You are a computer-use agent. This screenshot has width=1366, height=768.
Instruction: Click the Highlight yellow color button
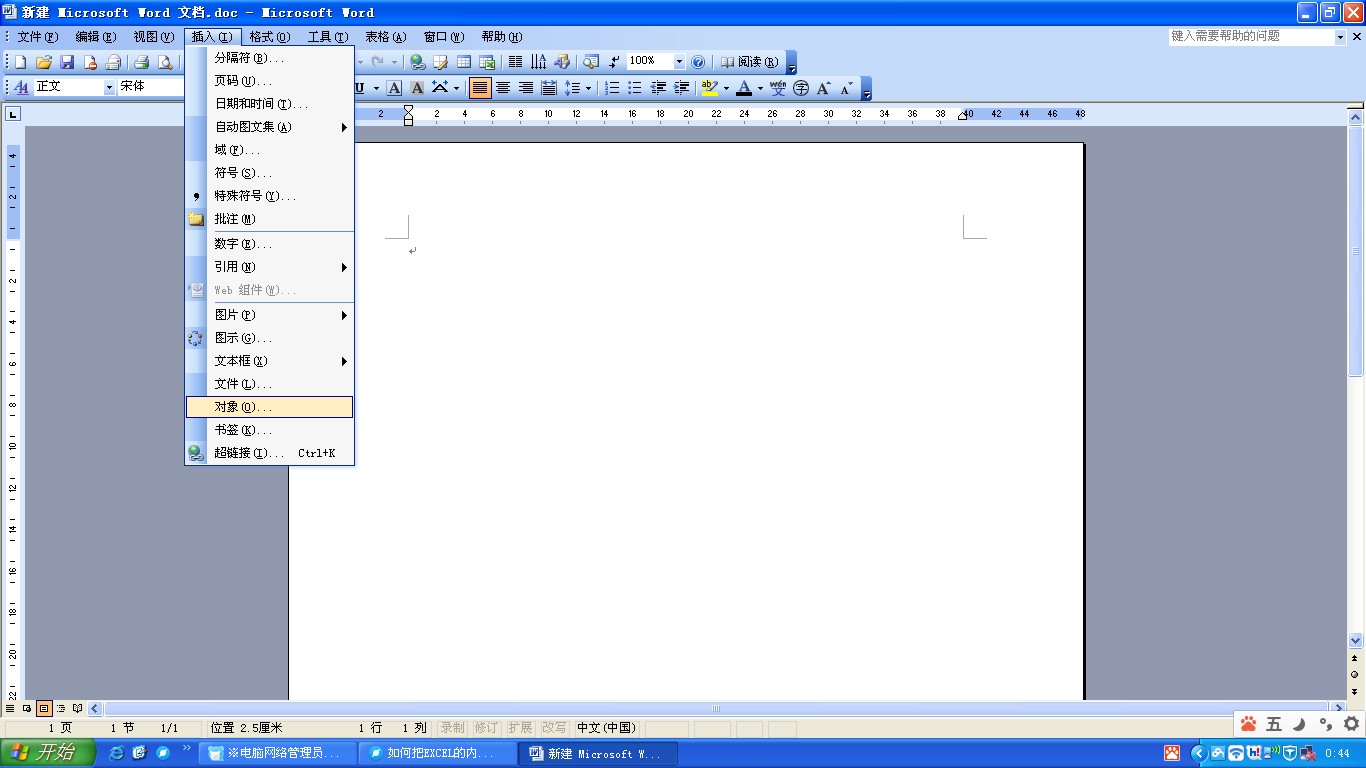coord(709,88)
